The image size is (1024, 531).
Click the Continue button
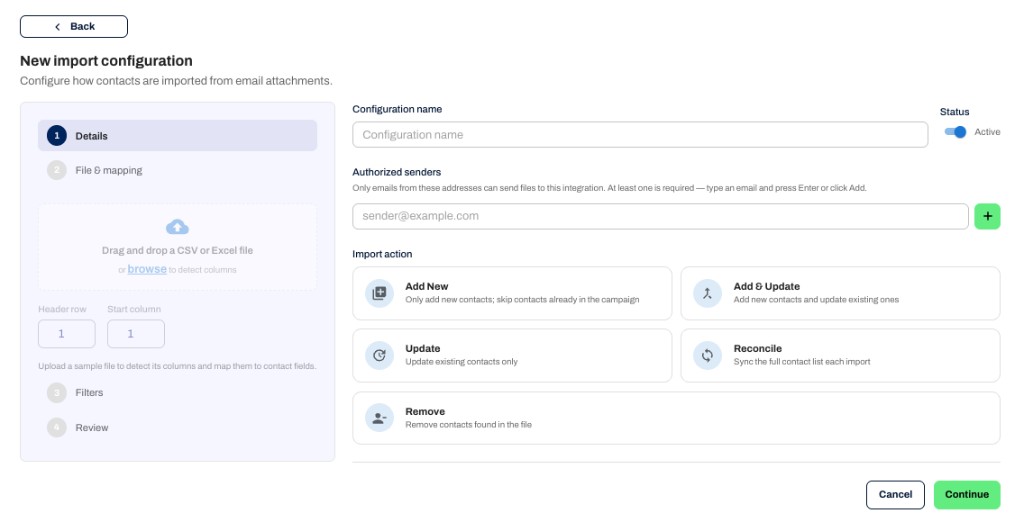click(967, 495)
